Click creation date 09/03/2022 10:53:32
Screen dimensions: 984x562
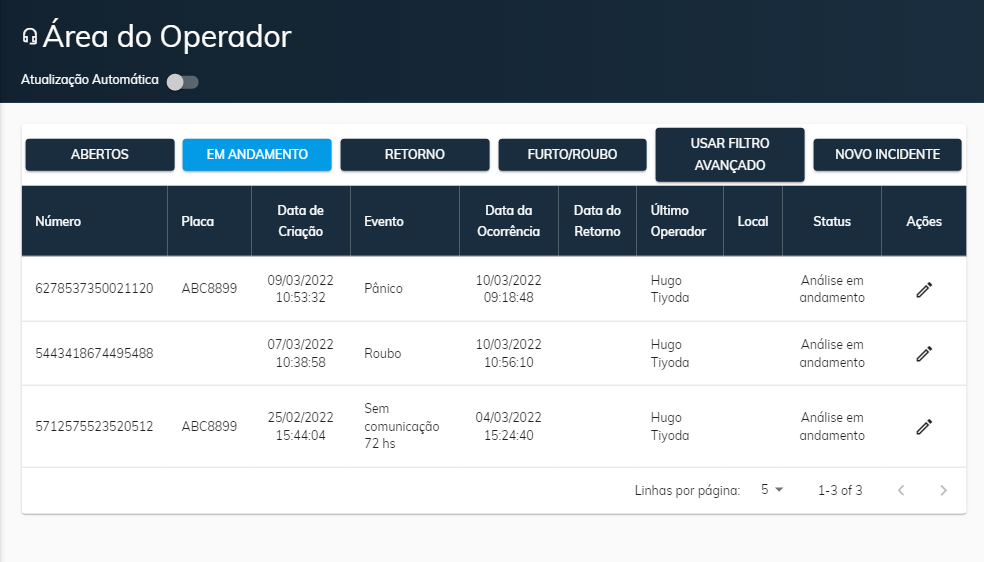[x=301, y=289]
